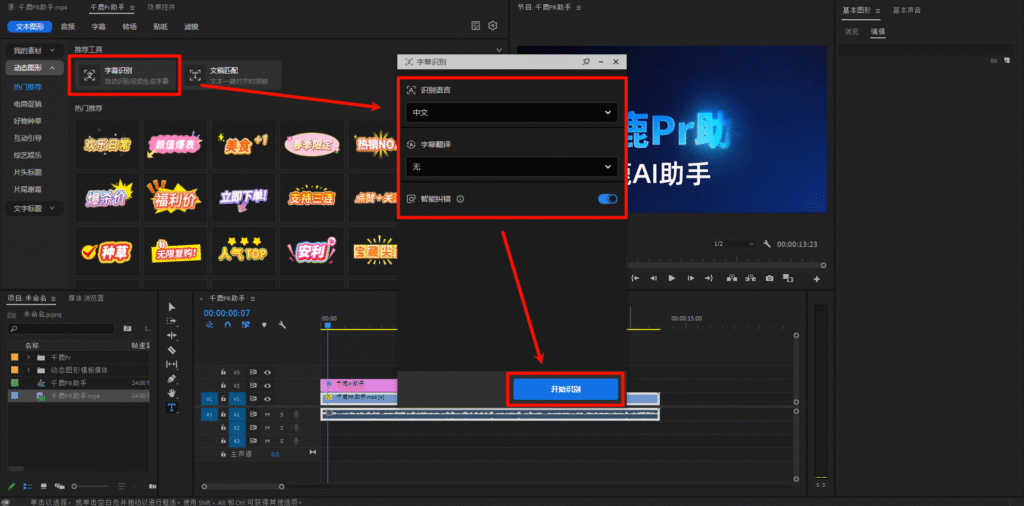This screenshot has width=1024, height=506.
Task: Select the Slip tool
Action: click(x=172, y=364)
